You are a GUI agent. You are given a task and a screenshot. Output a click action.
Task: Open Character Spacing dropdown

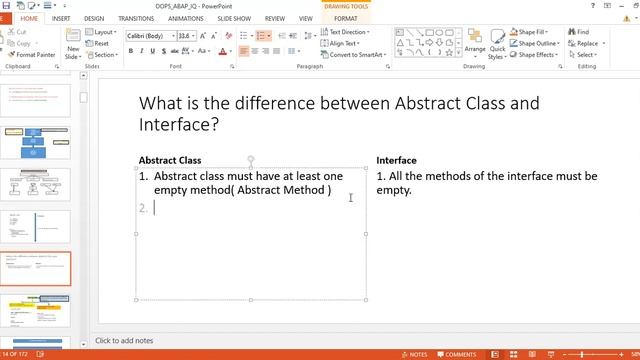tap(187, 51)
